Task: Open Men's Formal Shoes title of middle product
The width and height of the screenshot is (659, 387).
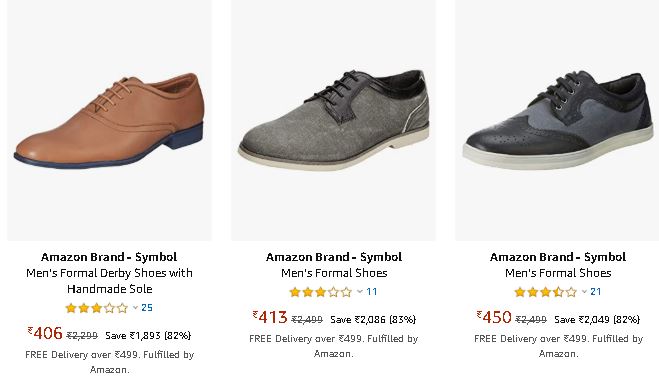Action: pyautogui.click(x=334, y=273)
